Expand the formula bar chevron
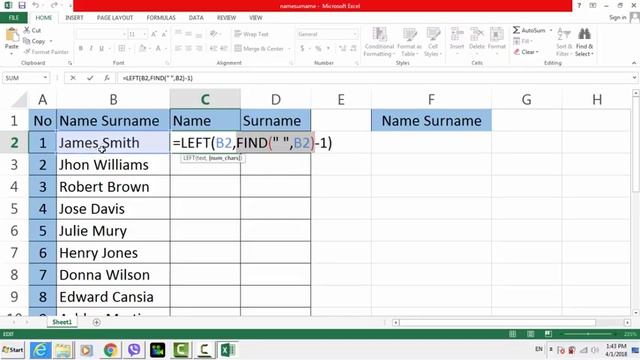The image size is (640, 360). point(634,78)
